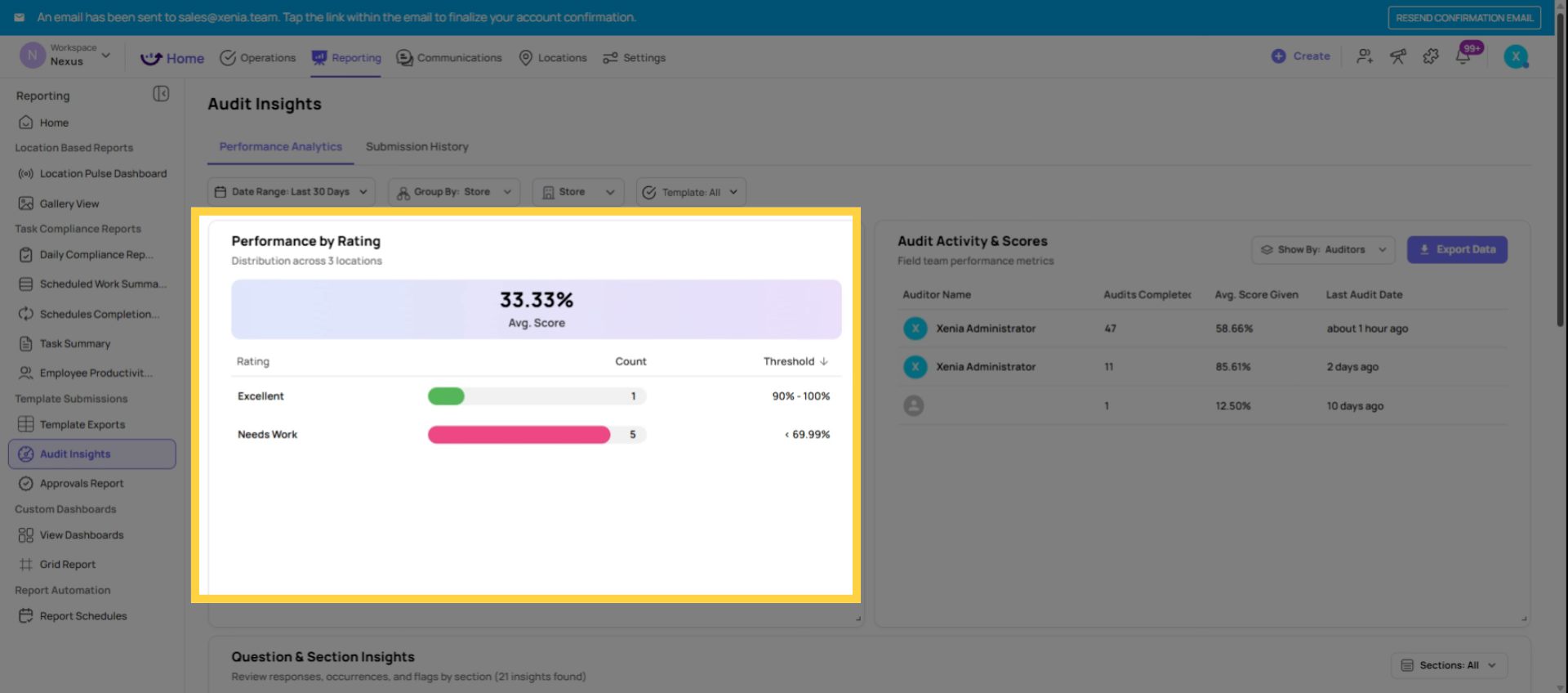This screenshot has height=693, width=1568.
Task: Click the add user icon in header
Action: point(1365,56)
